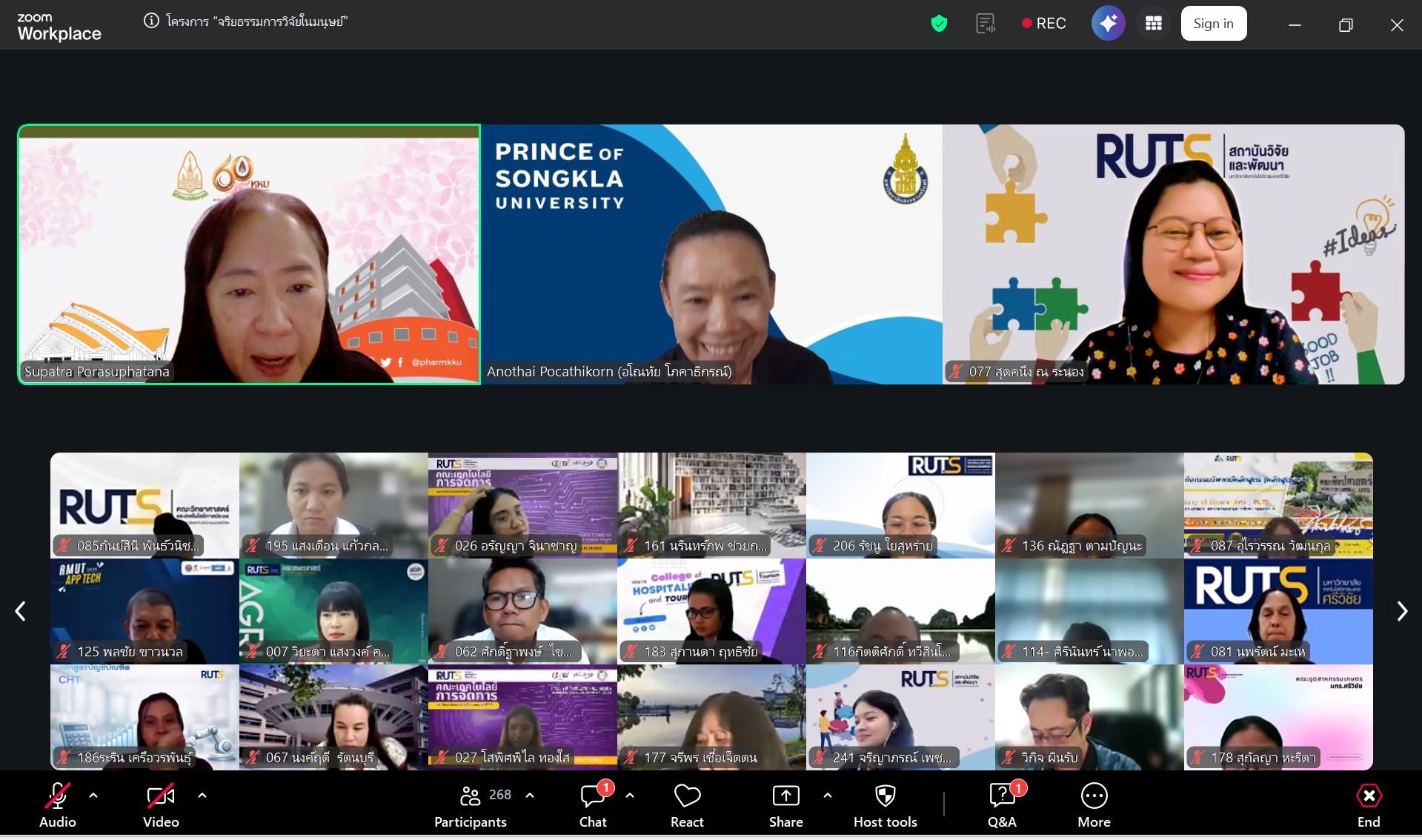Open the Chat panel
Image resolution: width=1422 pixels, height=840 pixels.
[593, 804]
